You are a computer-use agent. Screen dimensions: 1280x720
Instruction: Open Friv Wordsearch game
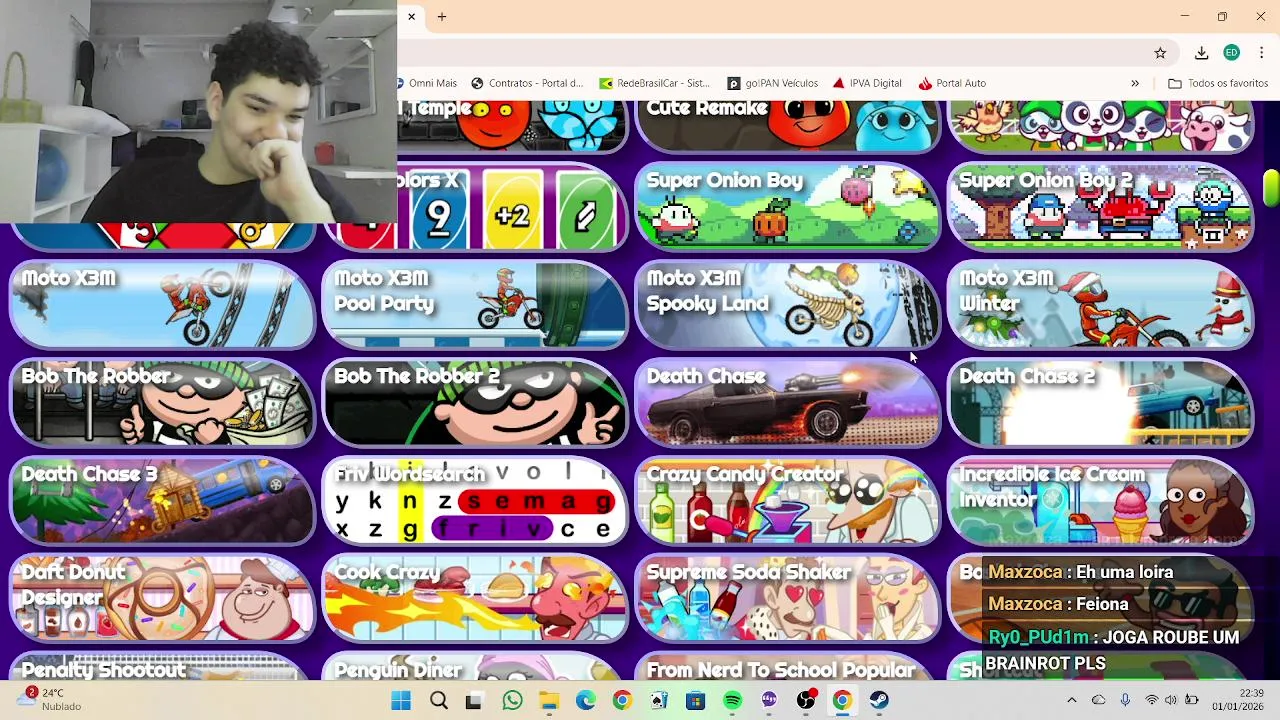tap(475, 502)
